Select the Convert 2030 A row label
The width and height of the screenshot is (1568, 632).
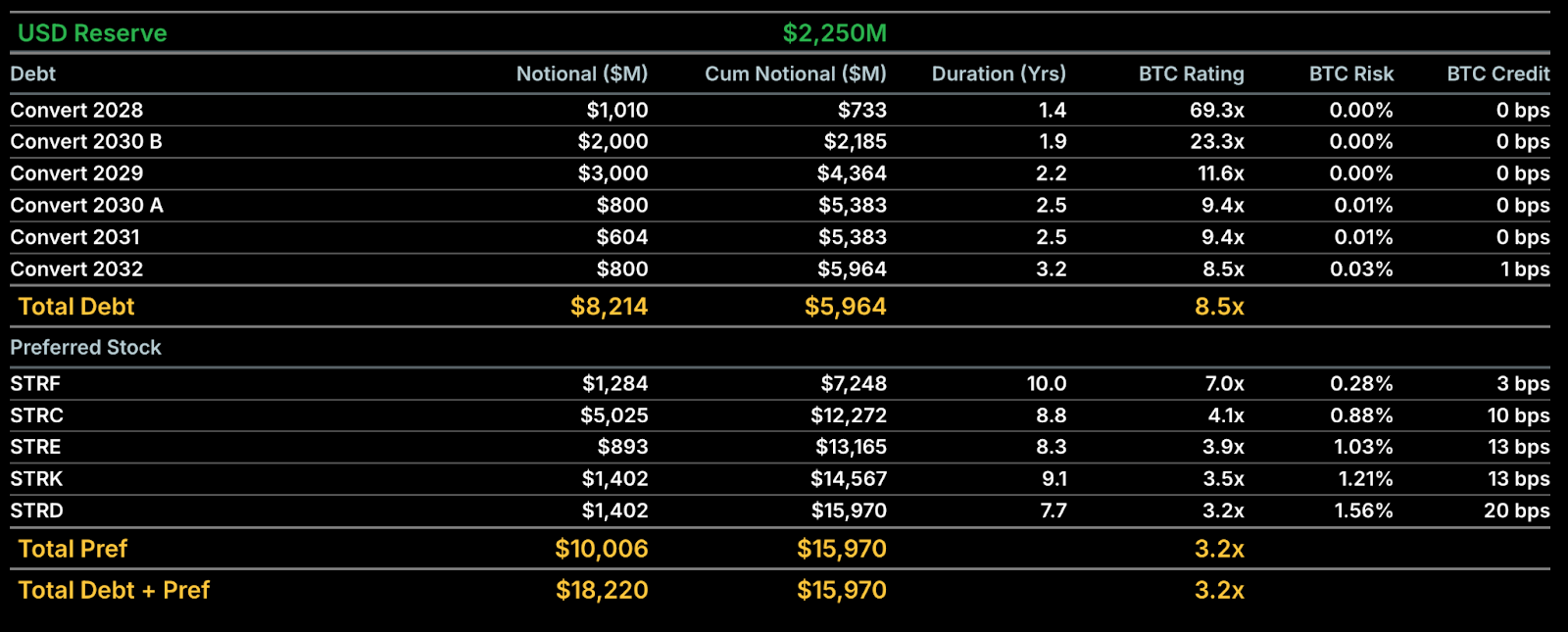coord(86,205)
